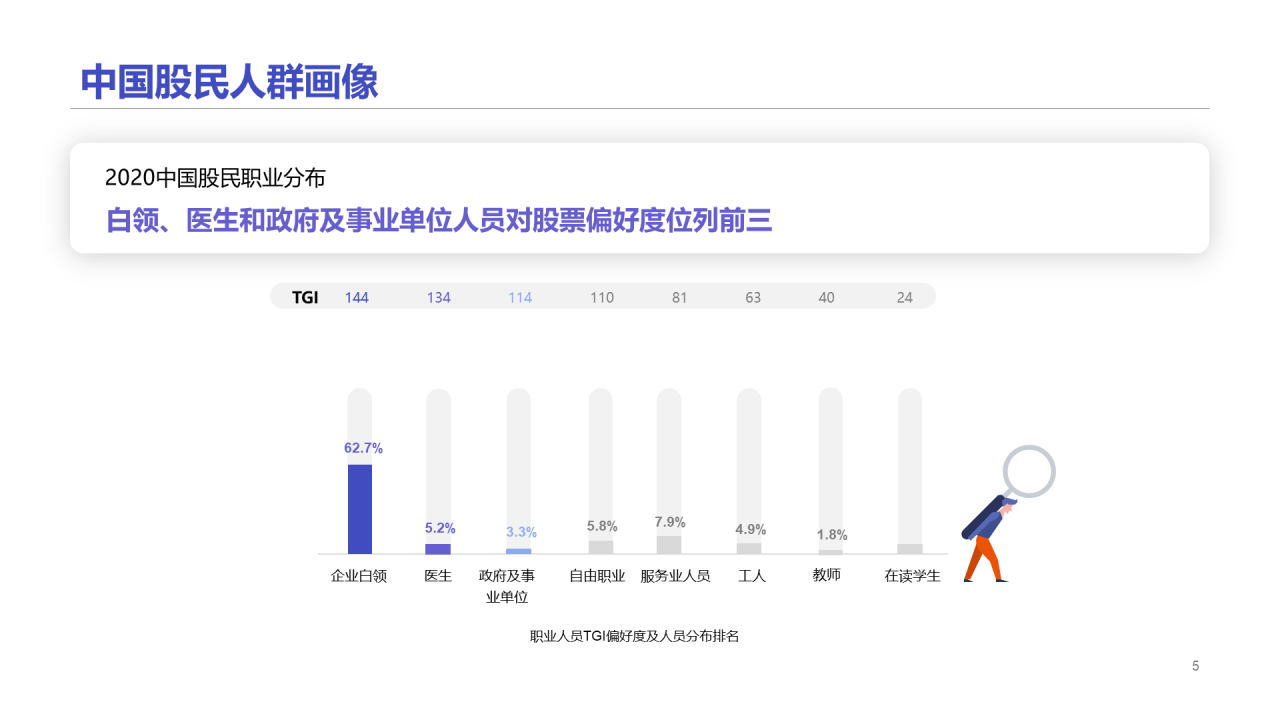Select the dark blue 企业白领 bar

pyautogui.click(x=360, y=509)
